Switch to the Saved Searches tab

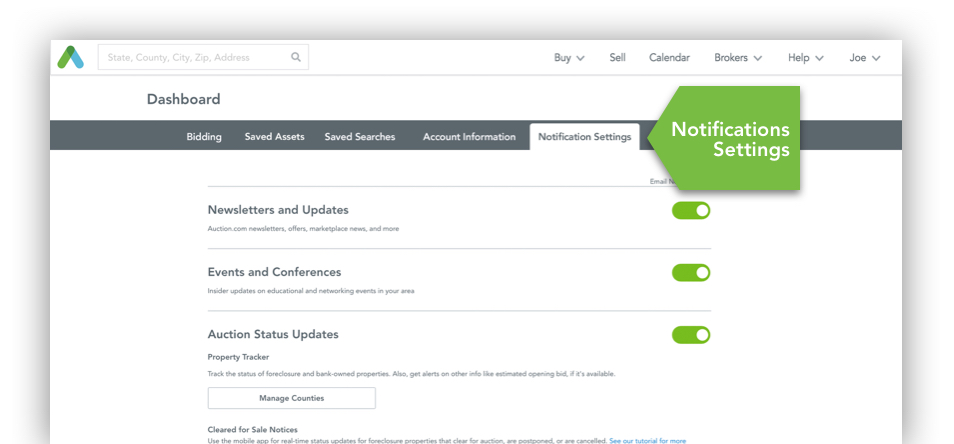pyautogui.click(x=360, y=137)
